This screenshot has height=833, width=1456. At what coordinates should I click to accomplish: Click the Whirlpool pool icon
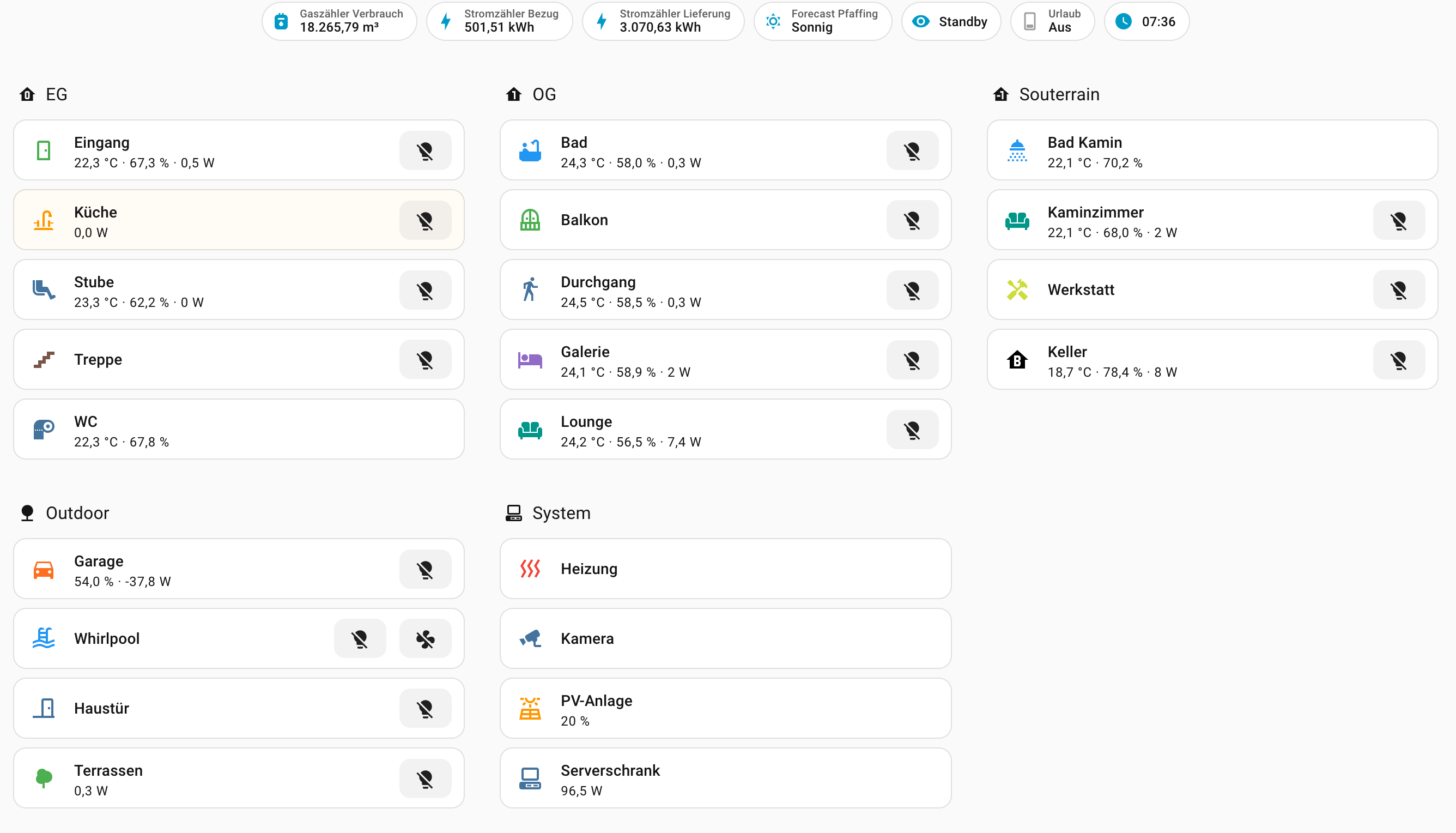[44, 638]
